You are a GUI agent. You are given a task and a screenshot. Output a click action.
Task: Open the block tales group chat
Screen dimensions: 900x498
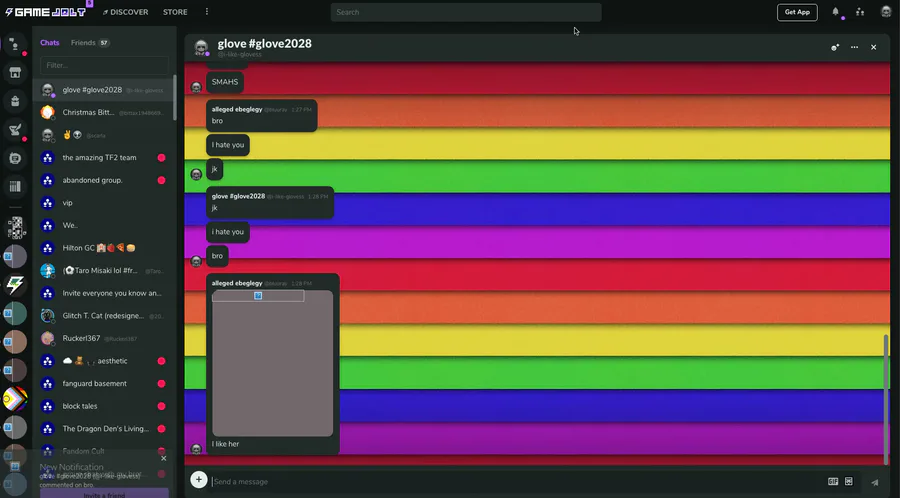coord(103,406)
